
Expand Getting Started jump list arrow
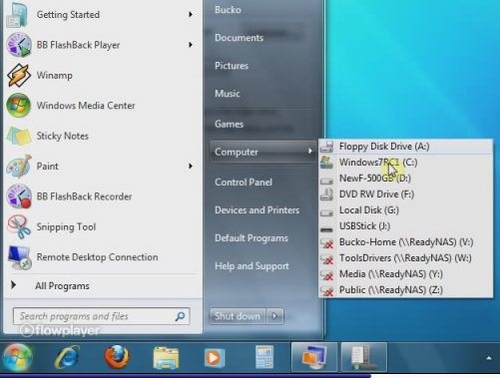point(190,14)
